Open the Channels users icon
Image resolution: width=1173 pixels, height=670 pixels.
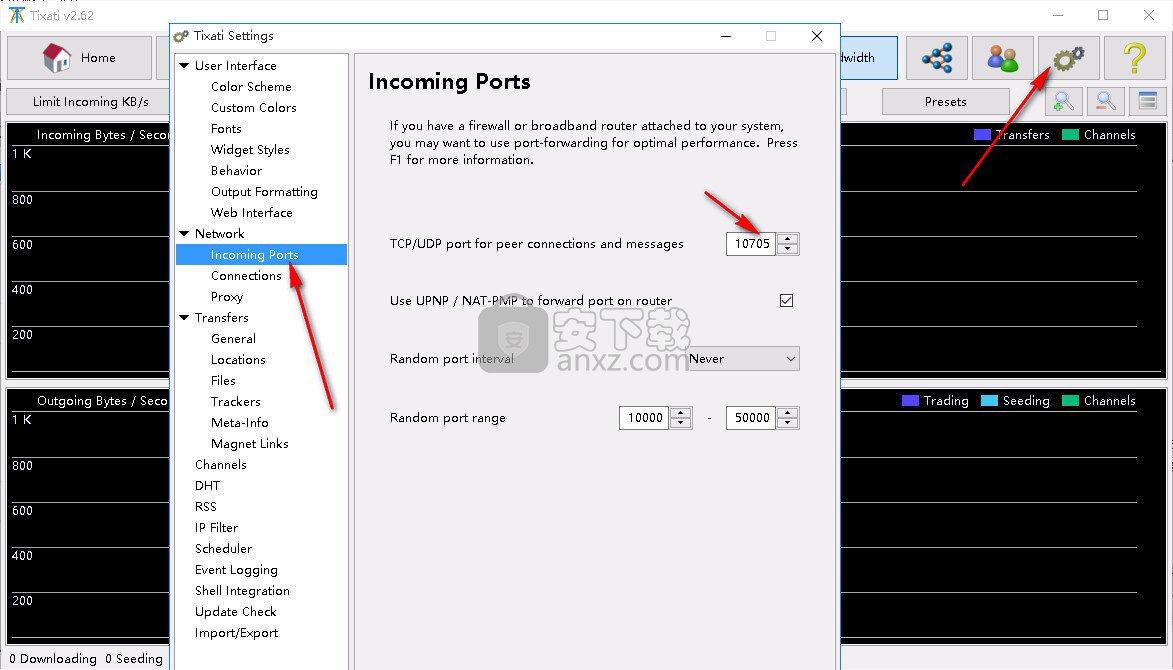pyautogui.click(x=1002, y=58)
